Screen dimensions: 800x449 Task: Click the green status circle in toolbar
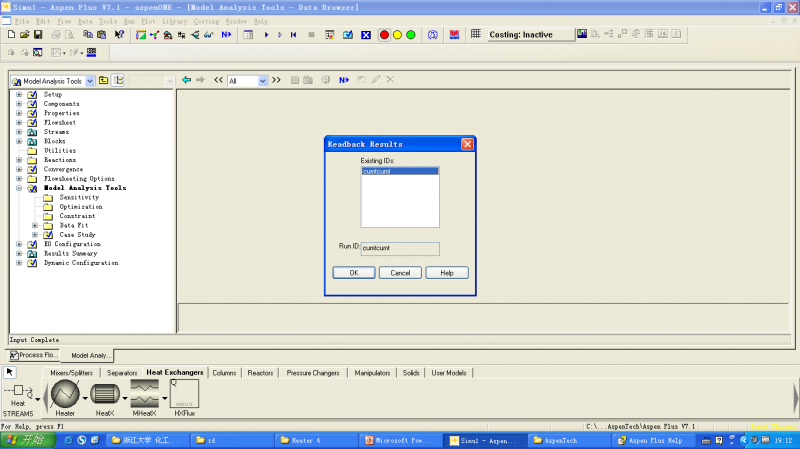(411, 35)
